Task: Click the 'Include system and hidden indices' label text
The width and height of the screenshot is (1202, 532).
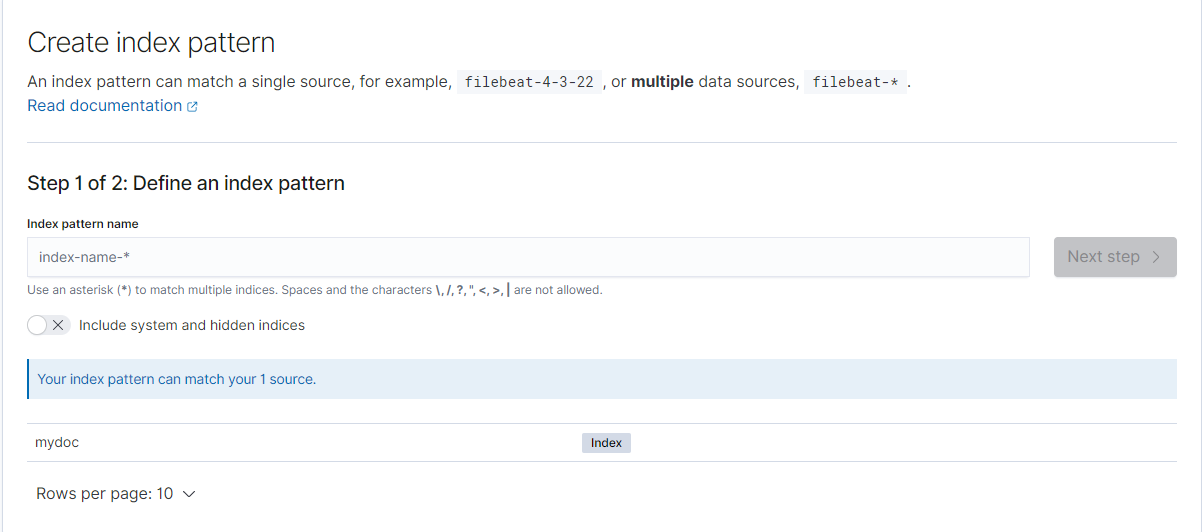Action: click(x=192, y=325)
